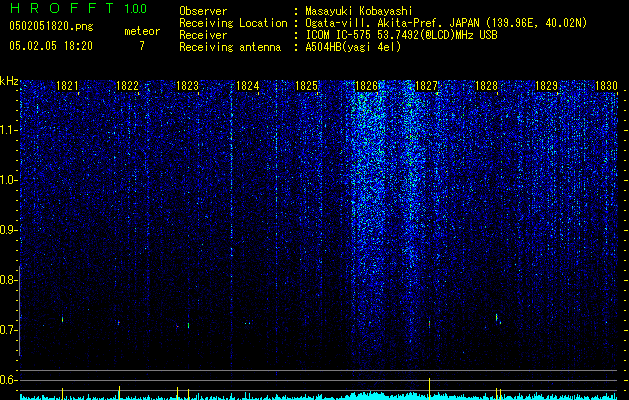Viewport: 629px width, 400px height.
Task: Click the 1826 time marker
Action: tap(366, 86)
